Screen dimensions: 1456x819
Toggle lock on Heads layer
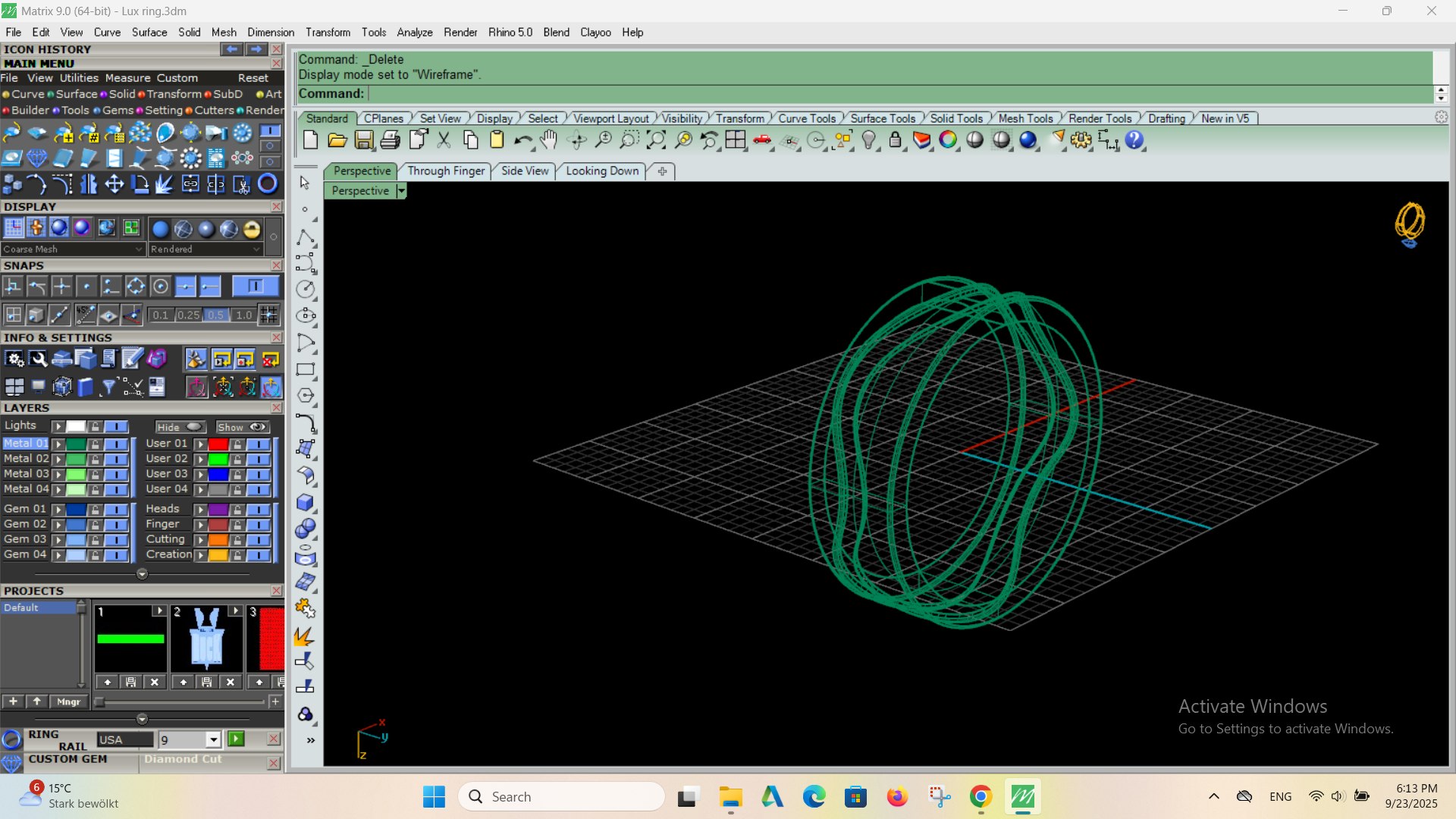pyautogui.click(x=237, y=510)
